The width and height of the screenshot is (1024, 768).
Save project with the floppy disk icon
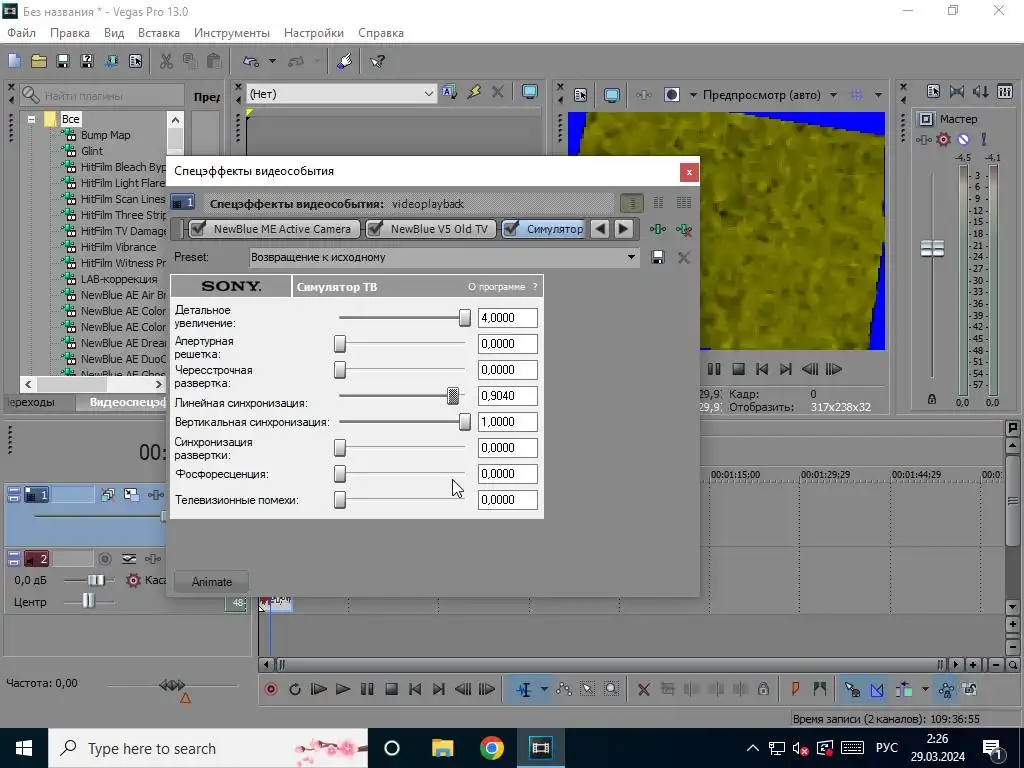(x=63, y=61)
